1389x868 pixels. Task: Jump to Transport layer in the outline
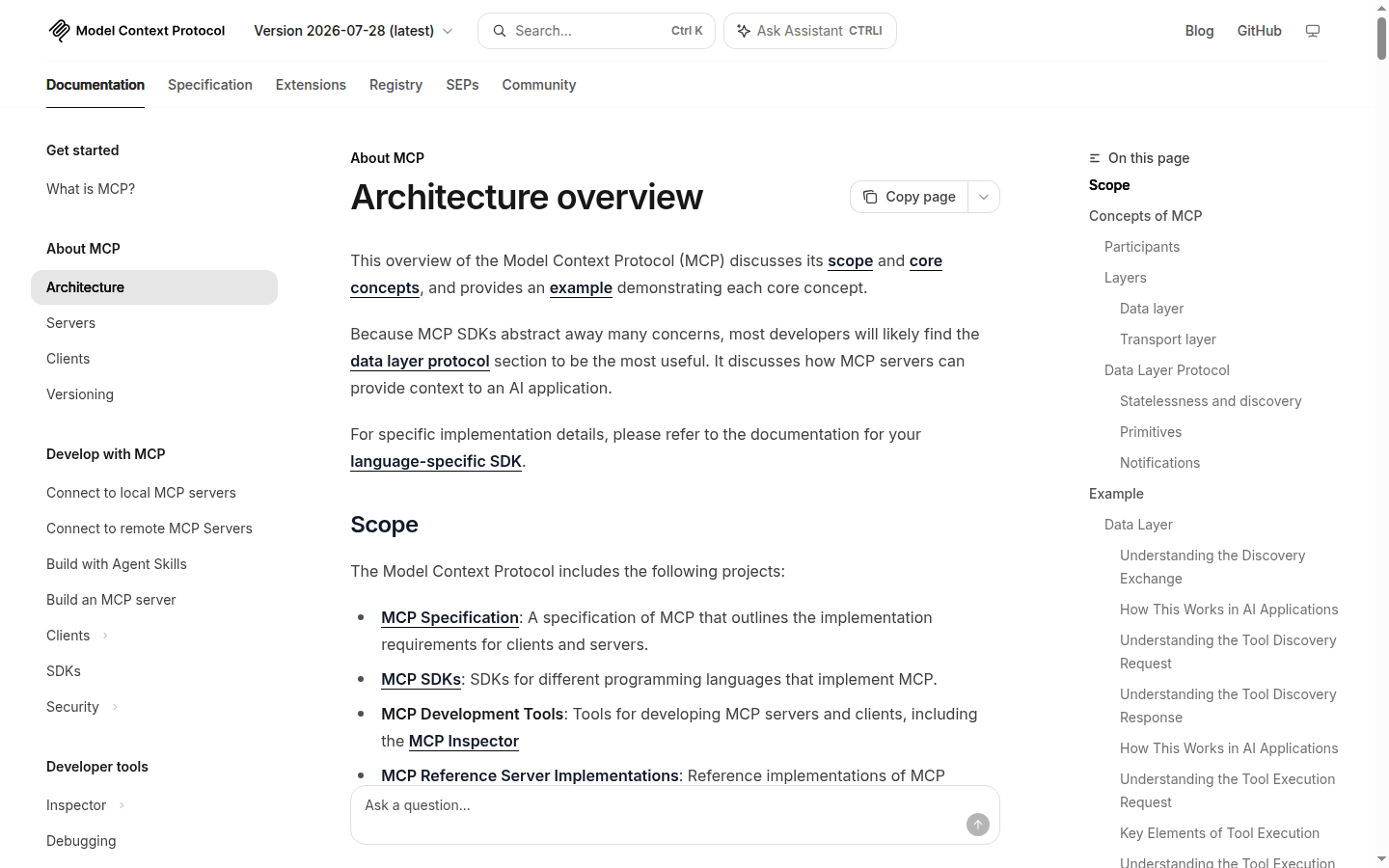[x=1168, y=339]
